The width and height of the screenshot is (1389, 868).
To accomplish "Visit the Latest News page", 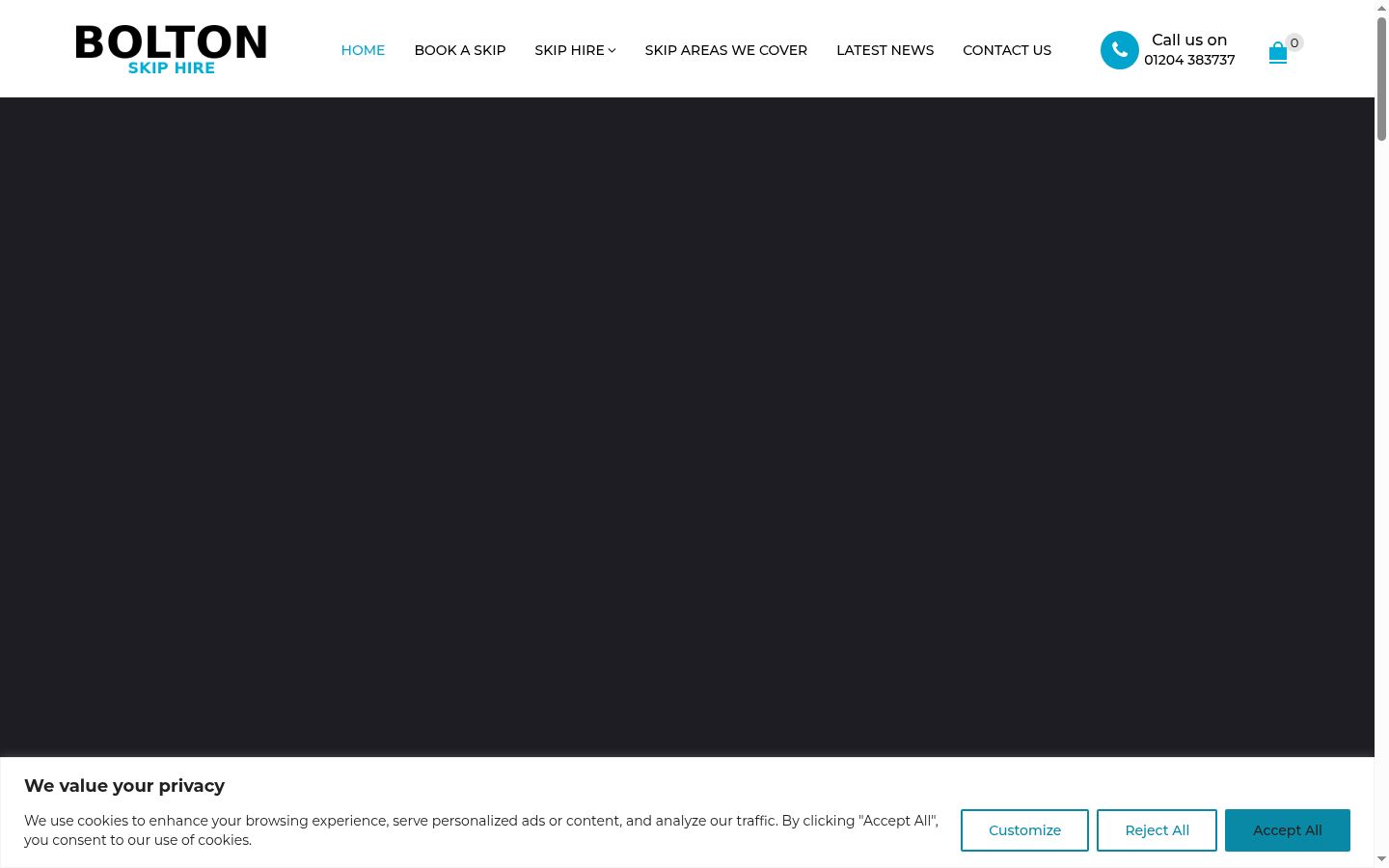I will [x=885, y=50].
